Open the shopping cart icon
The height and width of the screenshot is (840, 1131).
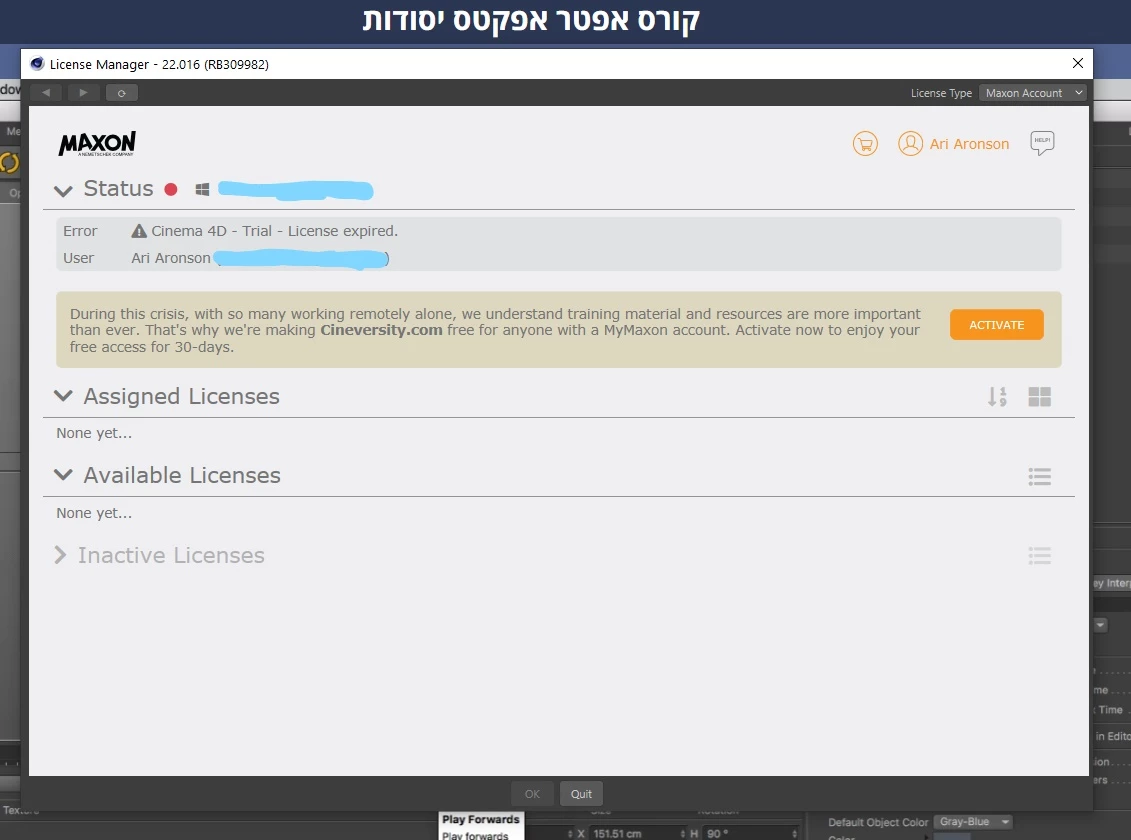click(x=865, y=143)
